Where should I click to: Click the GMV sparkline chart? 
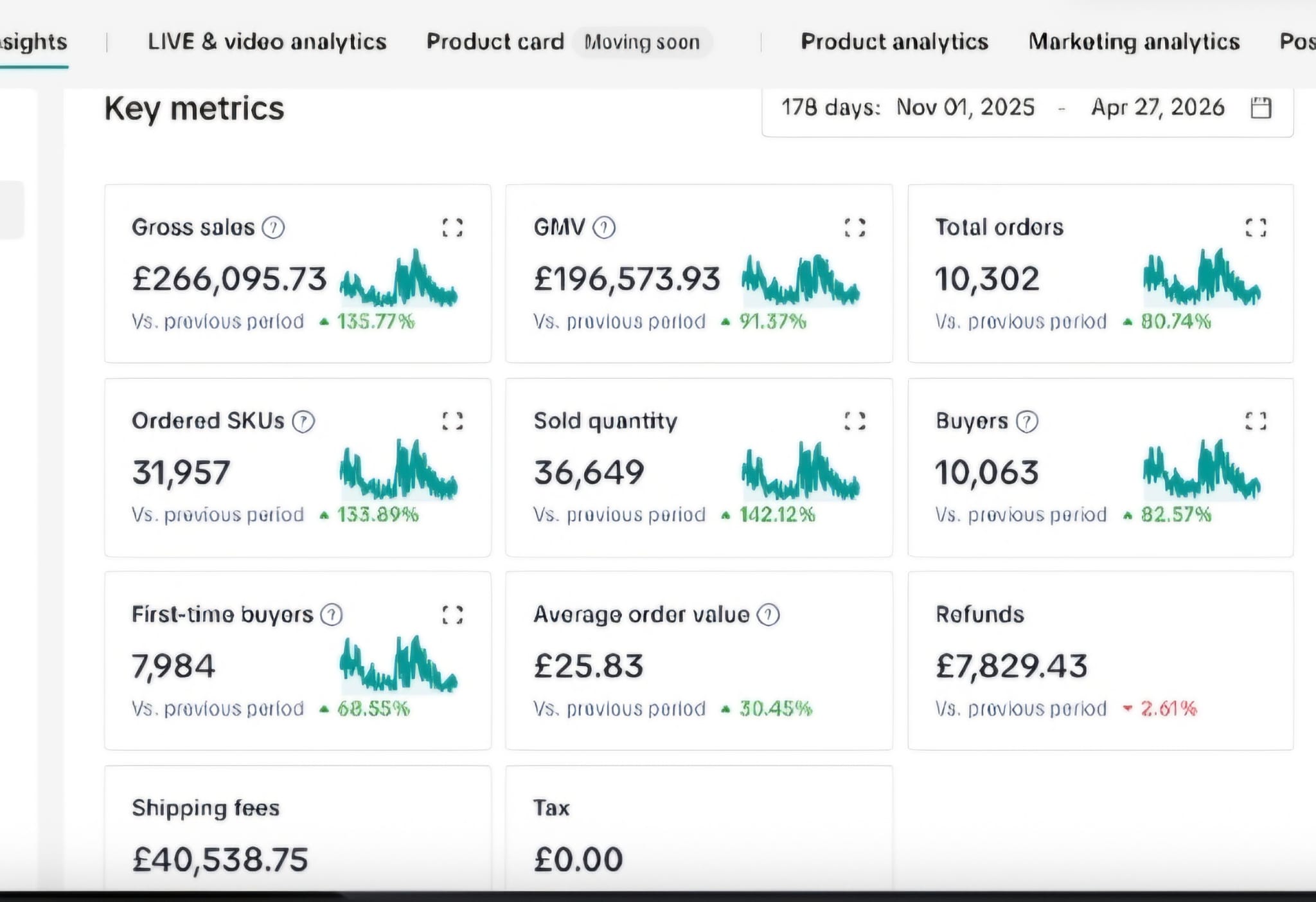[x=801, y=279]
